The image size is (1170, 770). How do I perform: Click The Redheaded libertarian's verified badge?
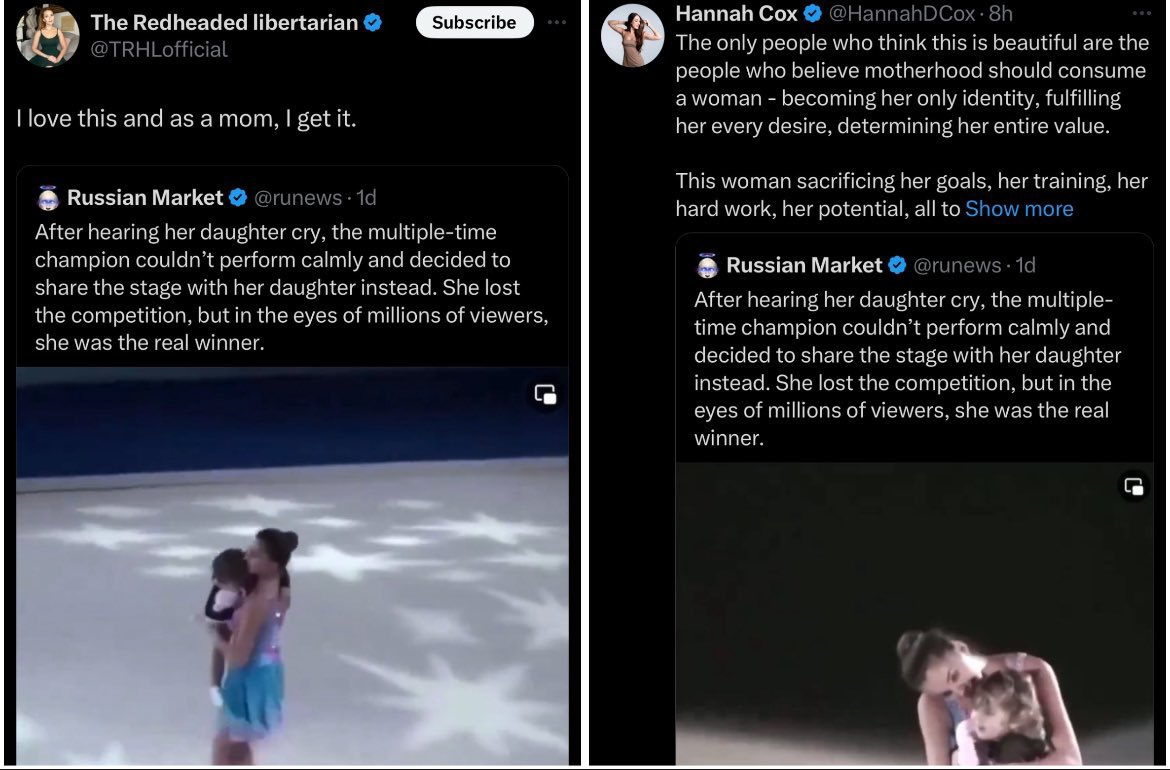click(373, 22)
